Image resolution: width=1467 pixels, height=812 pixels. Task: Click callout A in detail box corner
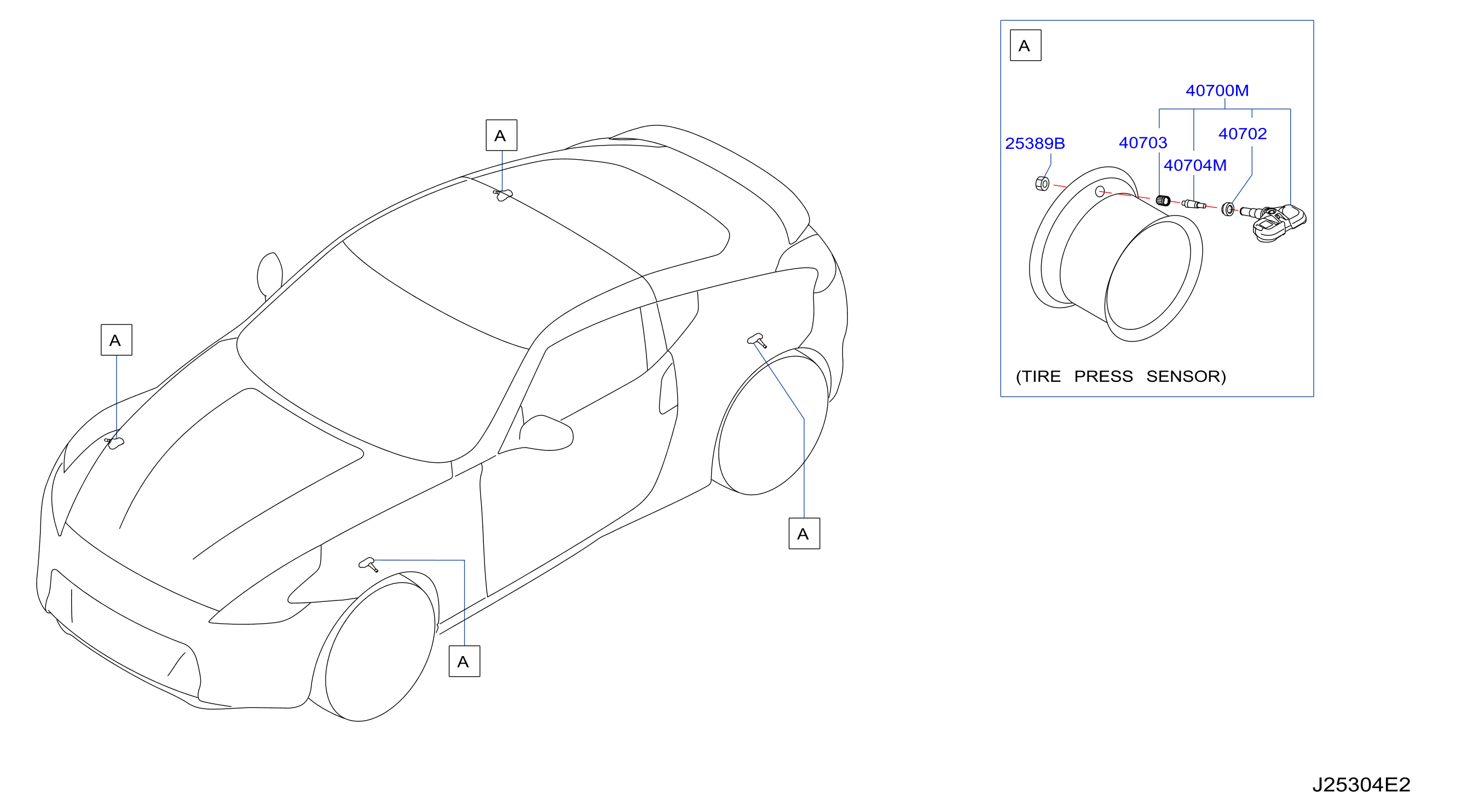click(1025, 45)
